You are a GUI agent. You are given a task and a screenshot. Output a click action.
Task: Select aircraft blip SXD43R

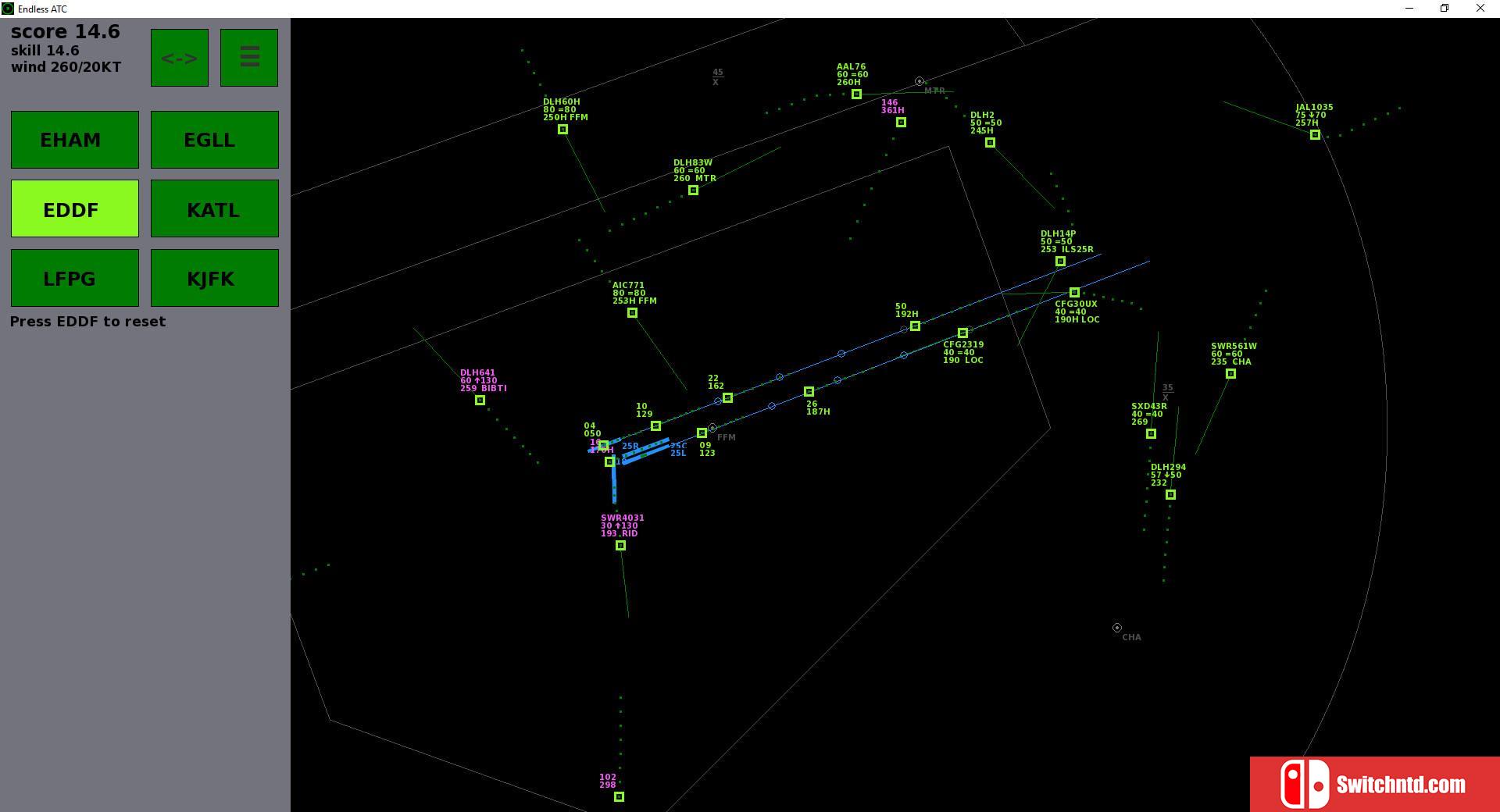[1151, 434]
